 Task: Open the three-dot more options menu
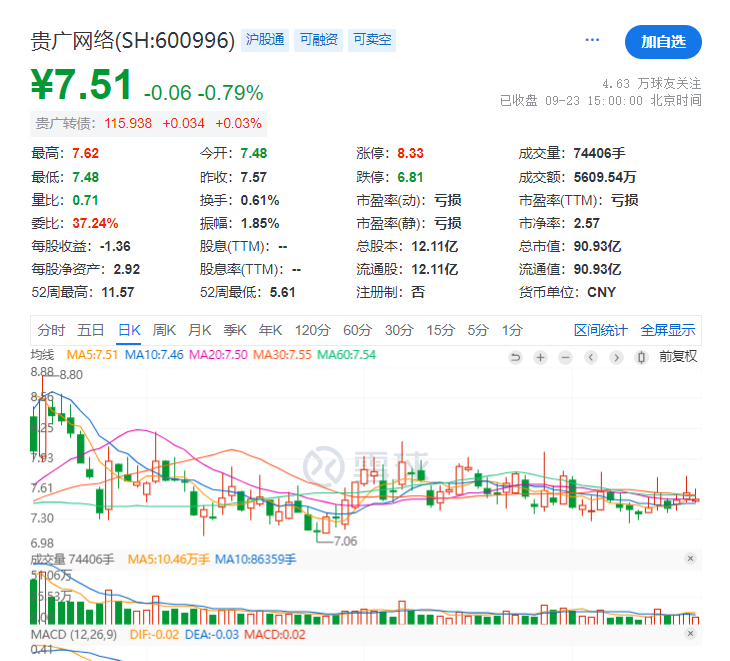coord(592,40)
